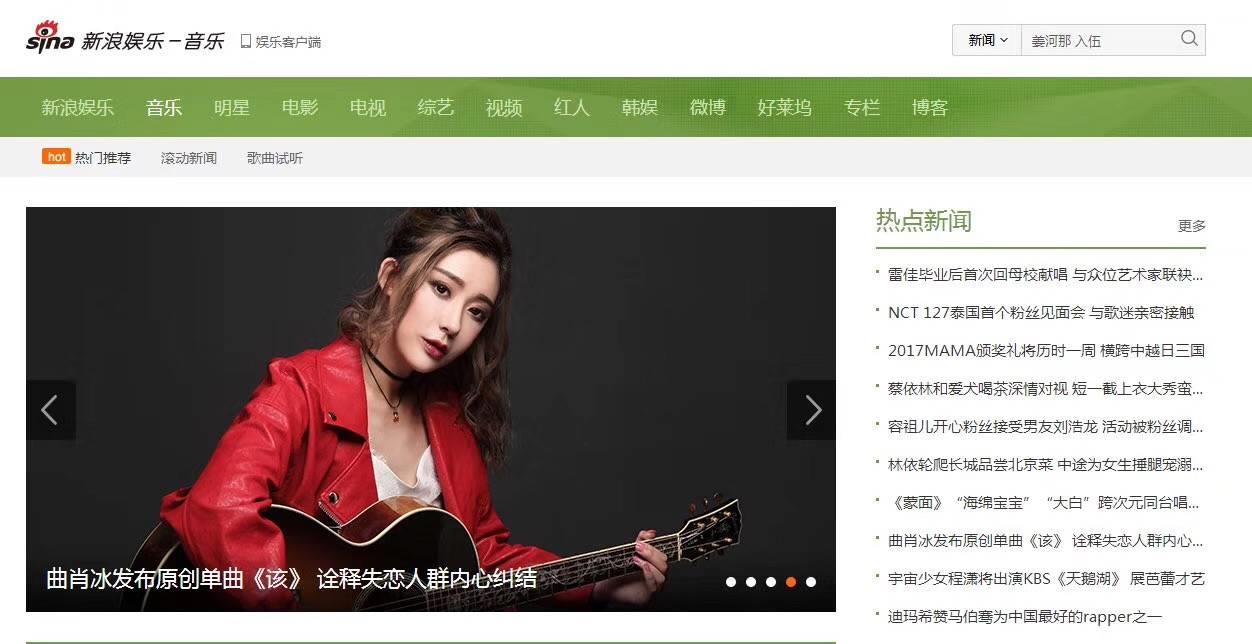1252x644 pixels.
Task: Select the first carousel dot
Action: pyautogui.click(x=731, y=582)
